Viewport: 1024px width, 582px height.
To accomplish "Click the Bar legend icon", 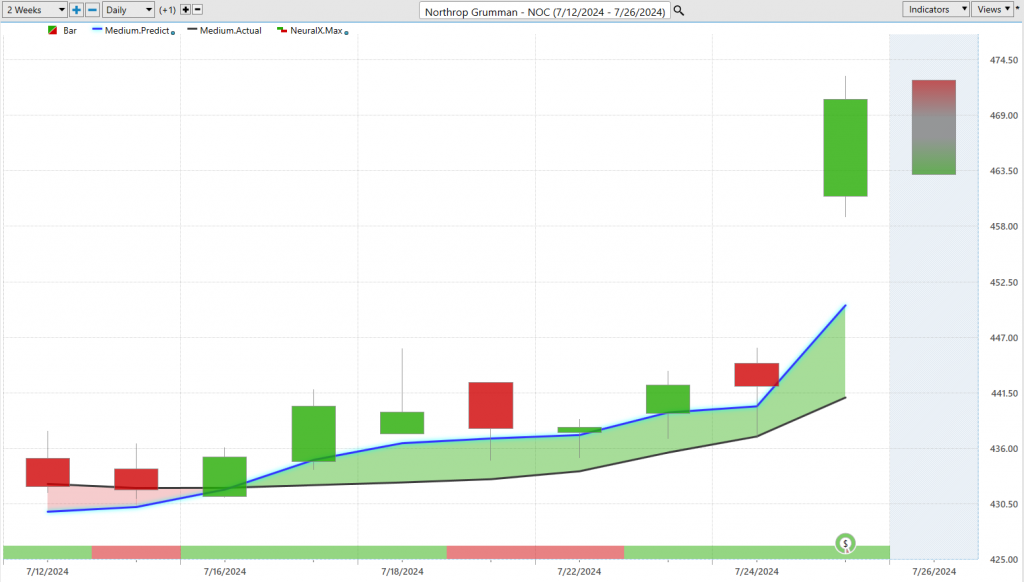I will pos(52,31).
